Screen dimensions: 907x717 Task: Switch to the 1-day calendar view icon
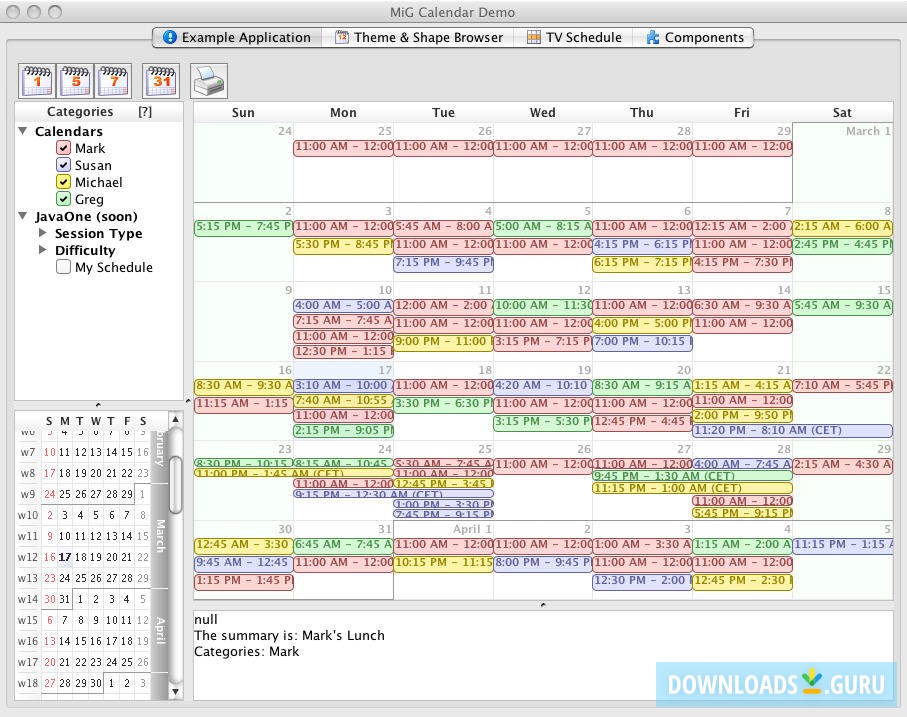(37, 81)
